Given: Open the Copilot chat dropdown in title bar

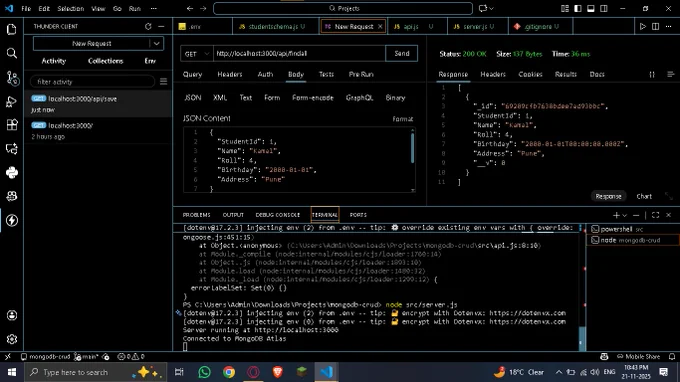Looking at the screenshot, I should [491, 8].
